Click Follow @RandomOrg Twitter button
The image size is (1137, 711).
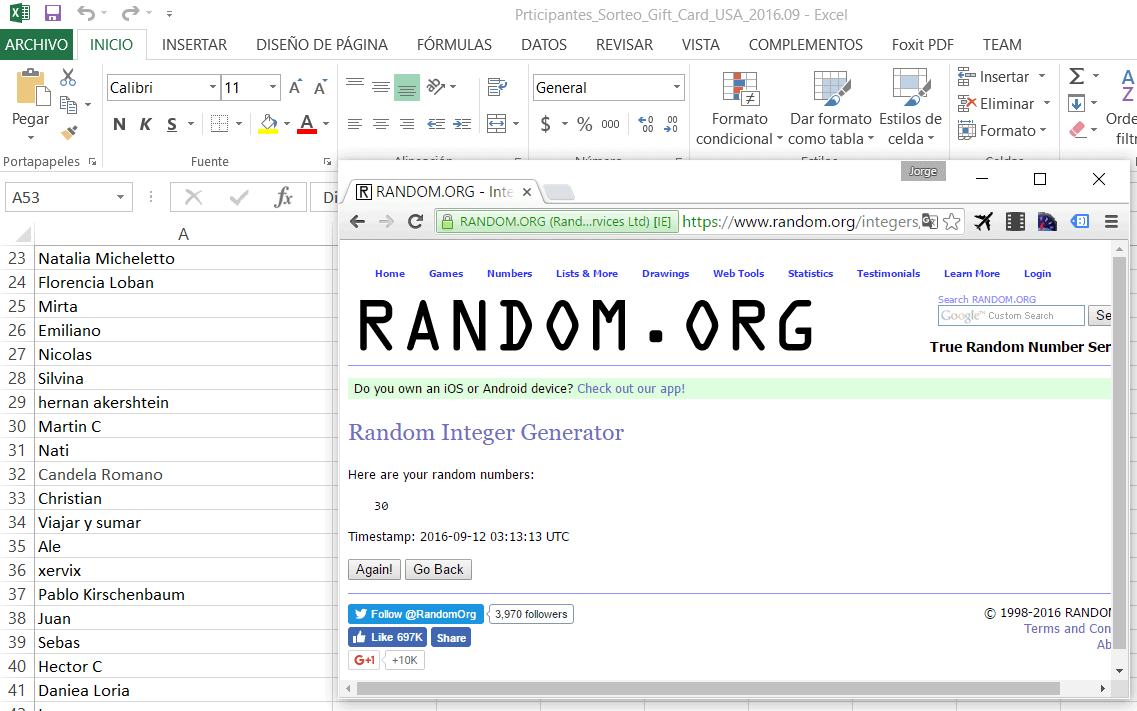point(416,614)
